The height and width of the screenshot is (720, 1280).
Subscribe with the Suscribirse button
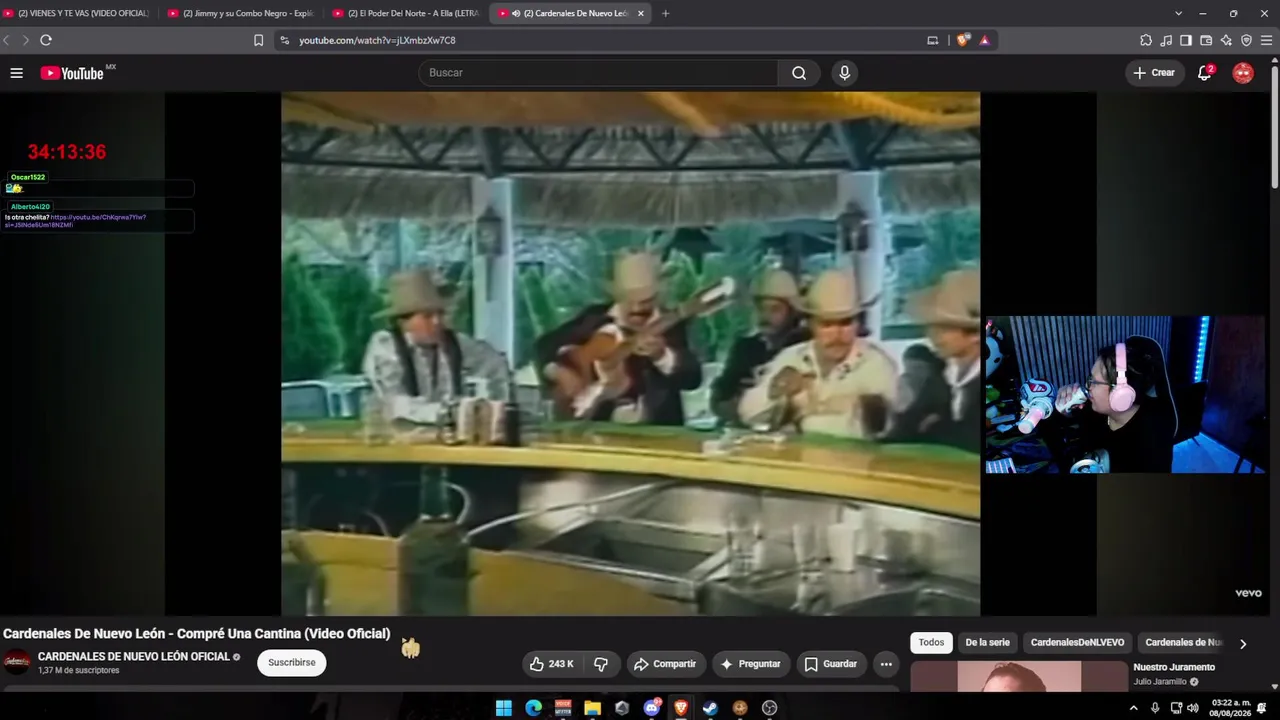click(x=292, y=663)
